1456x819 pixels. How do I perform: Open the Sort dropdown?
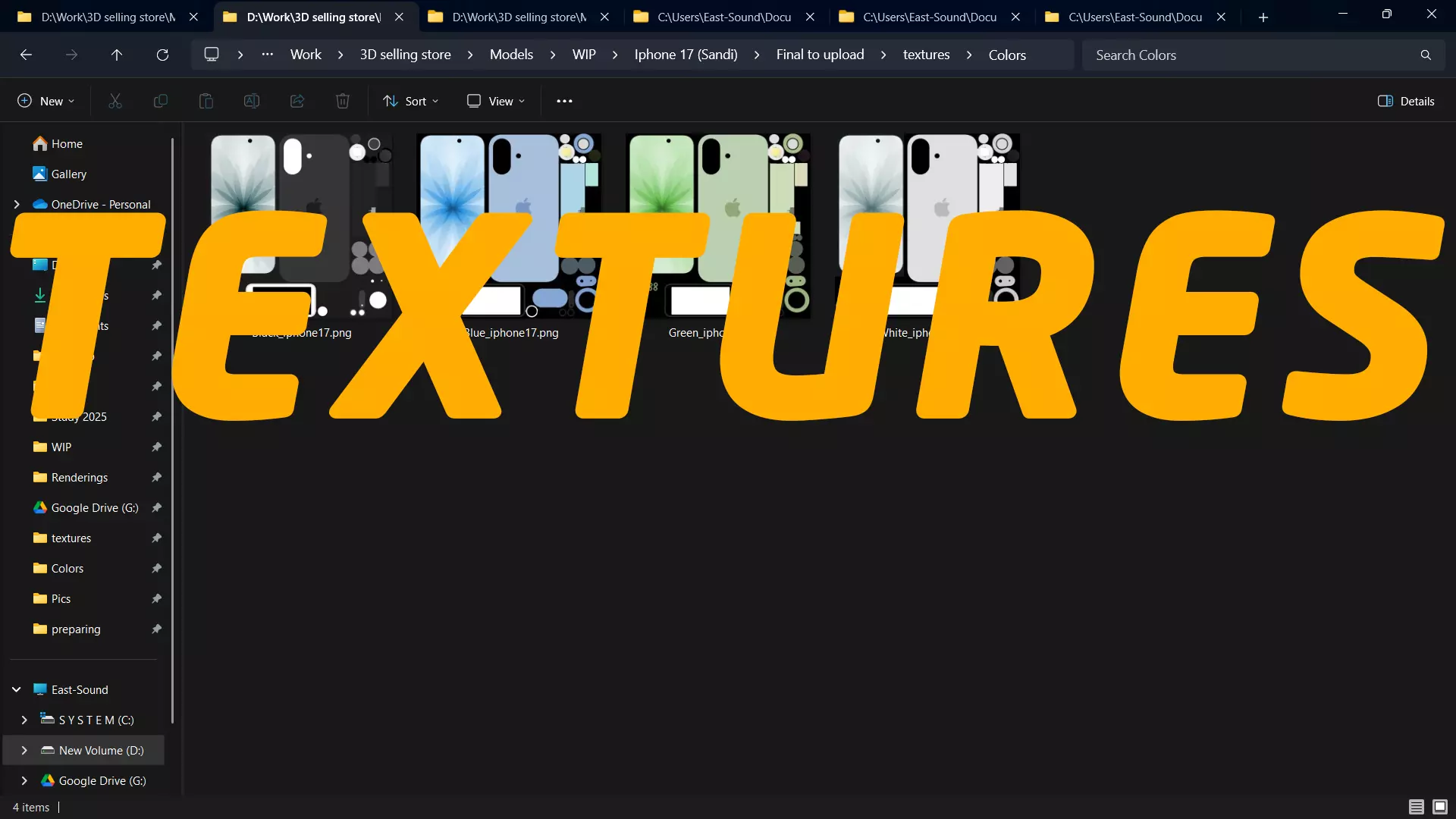411,101
